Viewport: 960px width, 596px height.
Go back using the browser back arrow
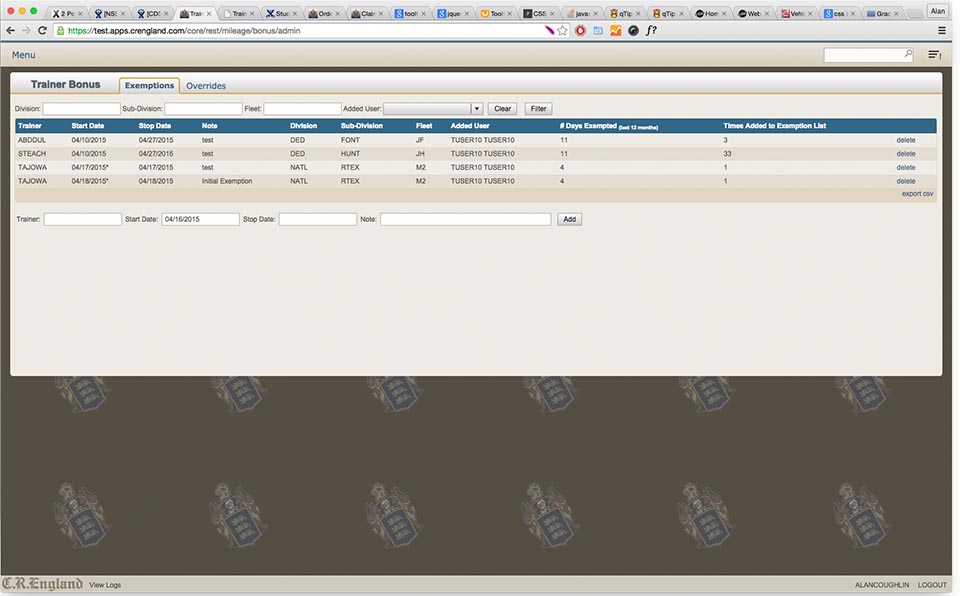[x=10, y=30]
